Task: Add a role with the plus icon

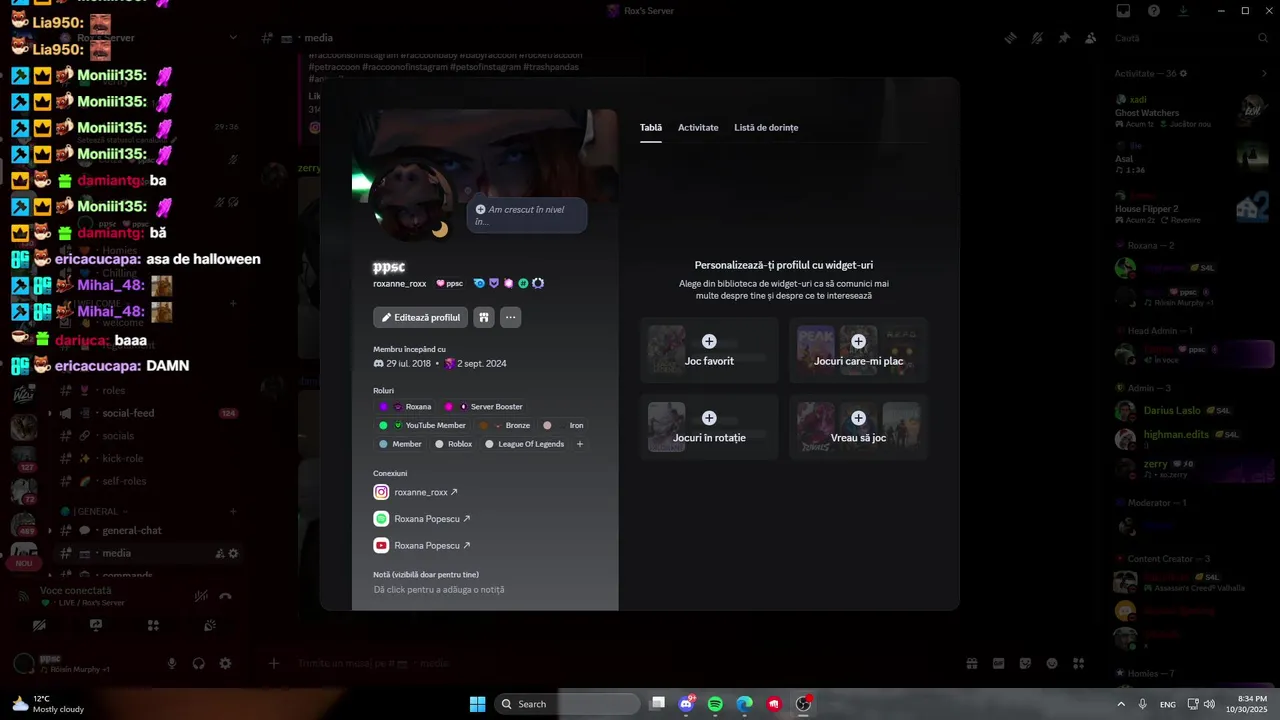Action: [x=580, y=444]
